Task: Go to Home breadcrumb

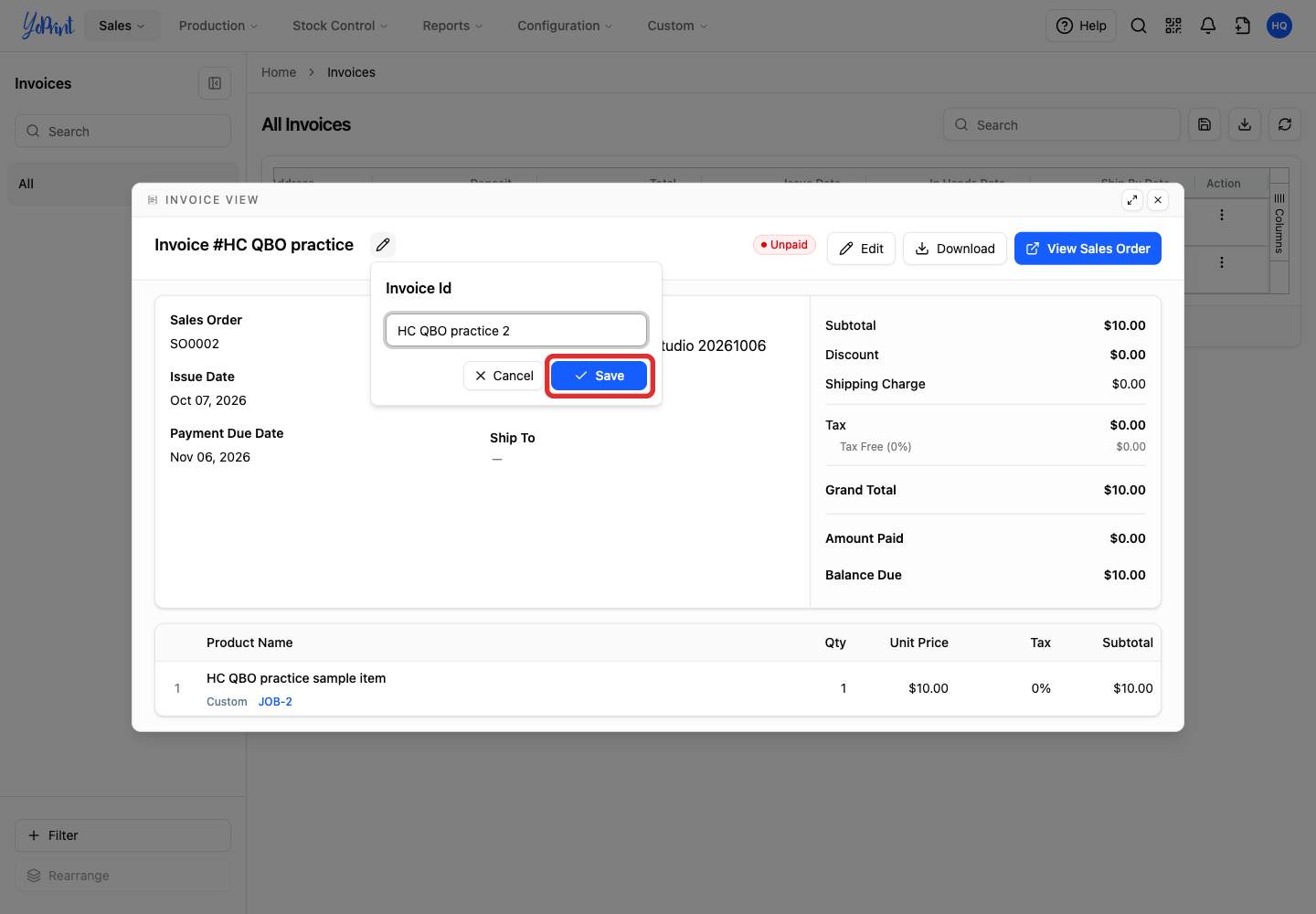Action: click(x=279, y=72)
